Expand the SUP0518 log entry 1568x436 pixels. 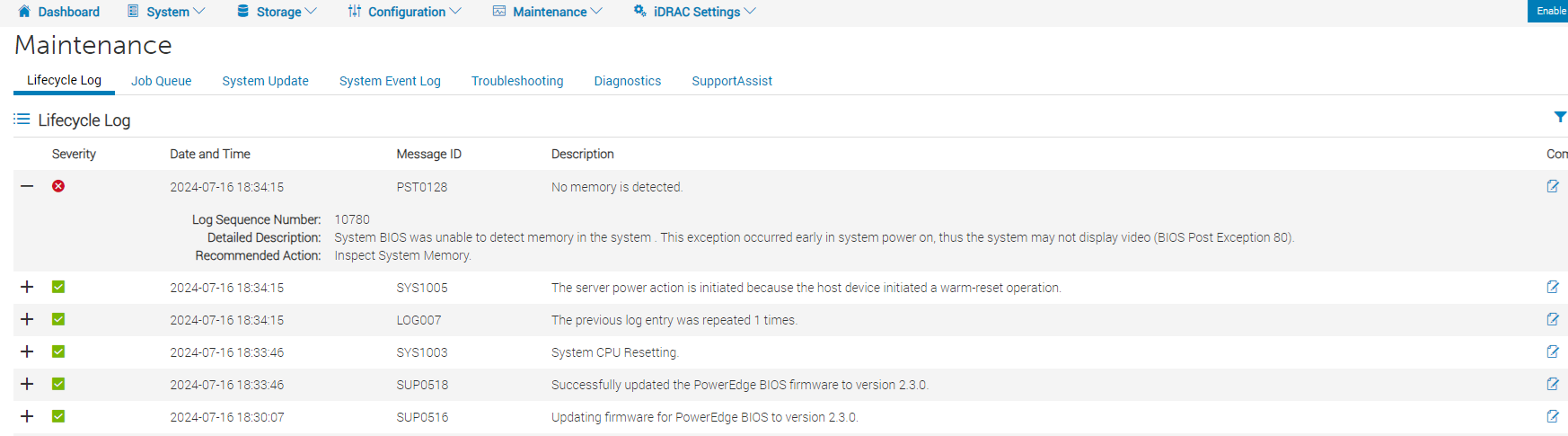pos(27,384)
